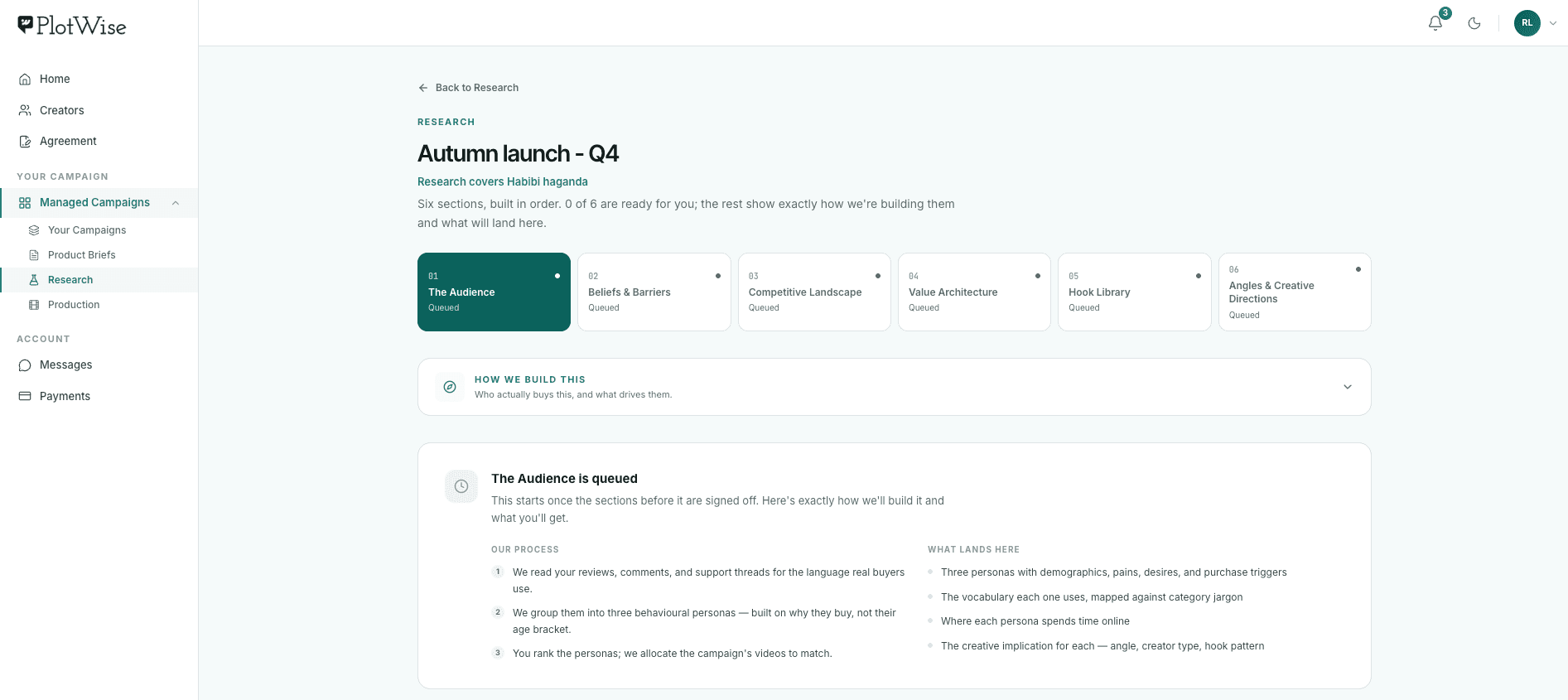Click the Home house icon

(25, 80)
